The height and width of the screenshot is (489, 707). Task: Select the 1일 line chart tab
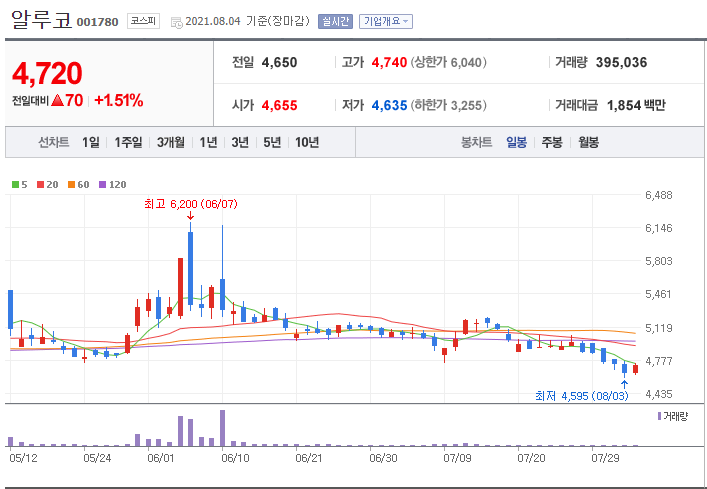click(x=91, y=143)
